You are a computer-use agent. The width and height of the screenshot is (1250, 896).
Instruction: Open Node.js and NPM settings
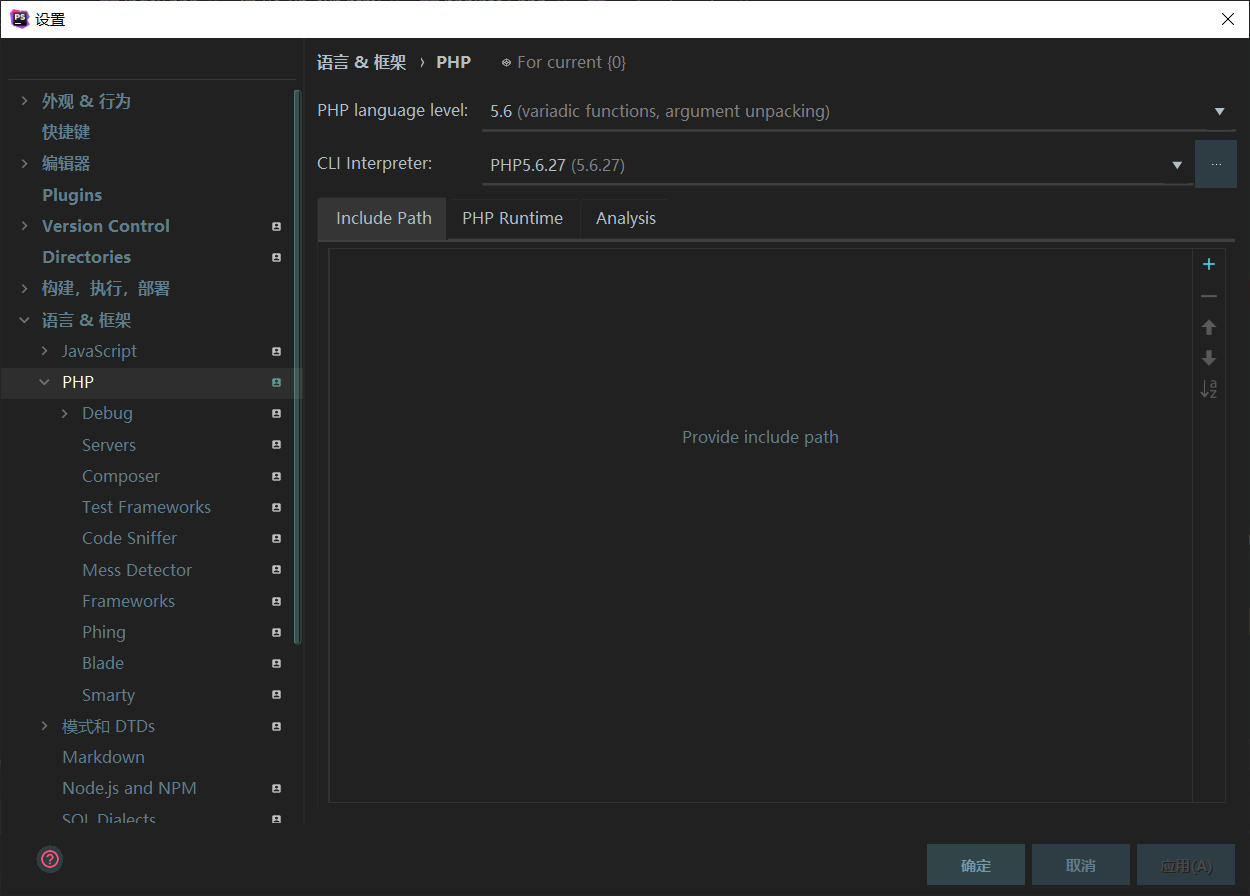click(129, 788)
